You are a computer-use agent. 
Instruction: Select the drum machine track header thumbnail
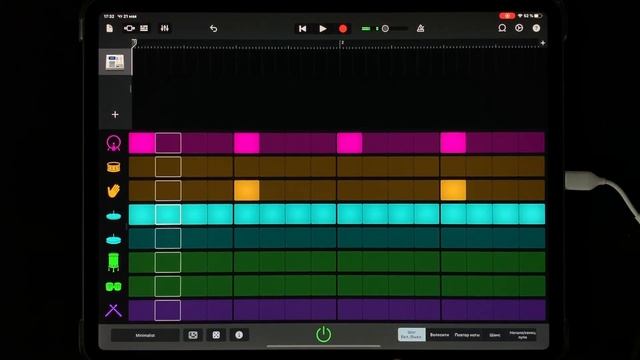click(x=115, y=62)
